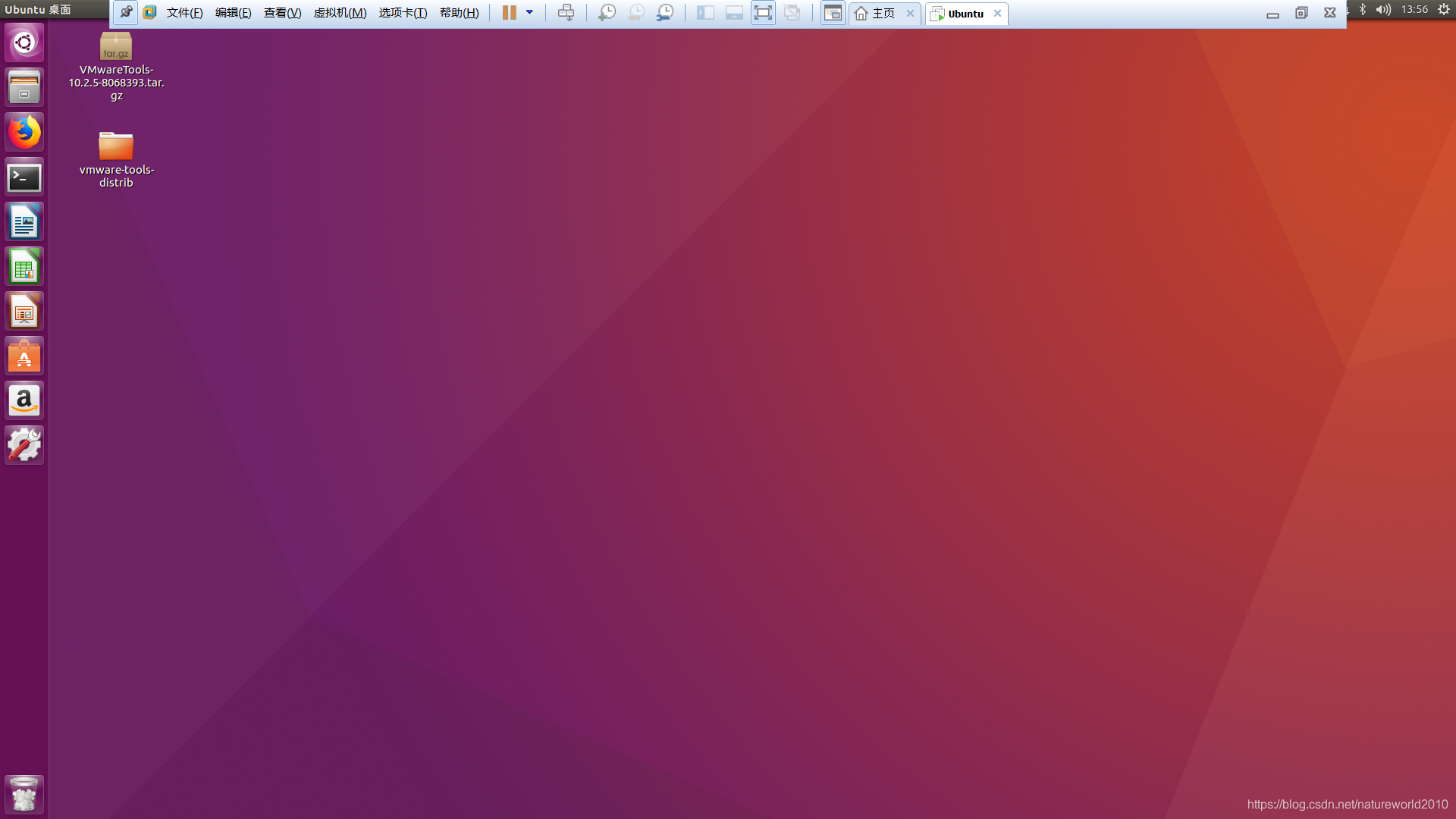The width and height of the screenshot is (1456, 819).
Task: Minimize the VMware full-screen toolbar window
Action: 1272,14
